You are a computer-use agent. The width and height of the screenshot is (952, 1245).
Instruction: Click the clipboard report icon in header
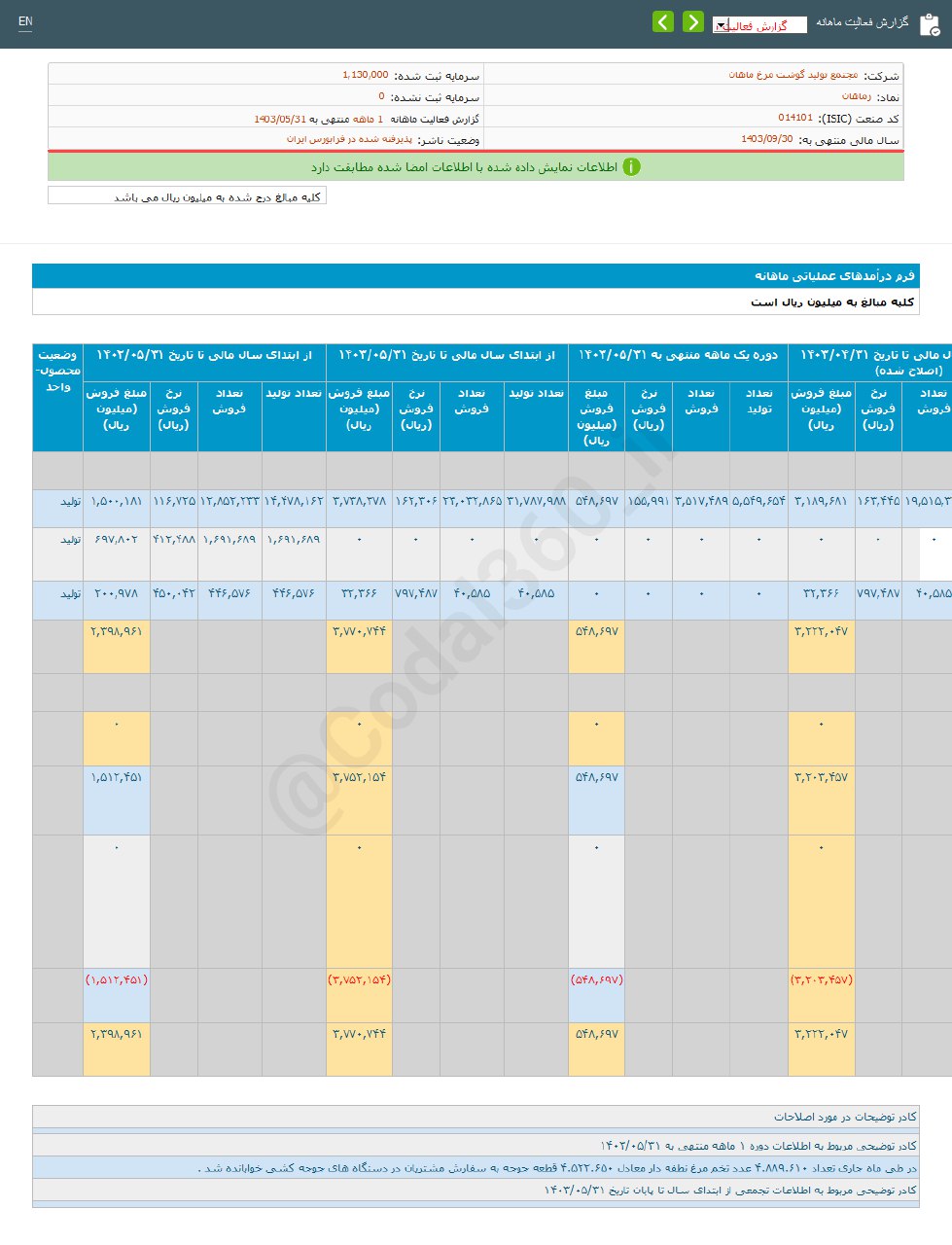point(929,24)
